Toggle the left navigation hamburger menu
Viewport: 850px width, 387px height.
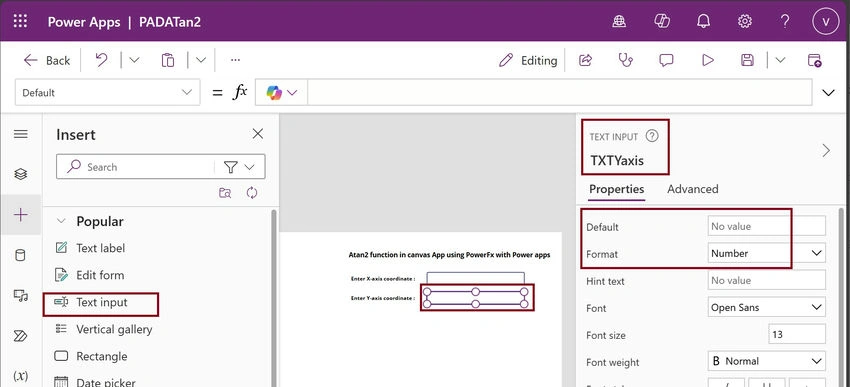(21, 134)
